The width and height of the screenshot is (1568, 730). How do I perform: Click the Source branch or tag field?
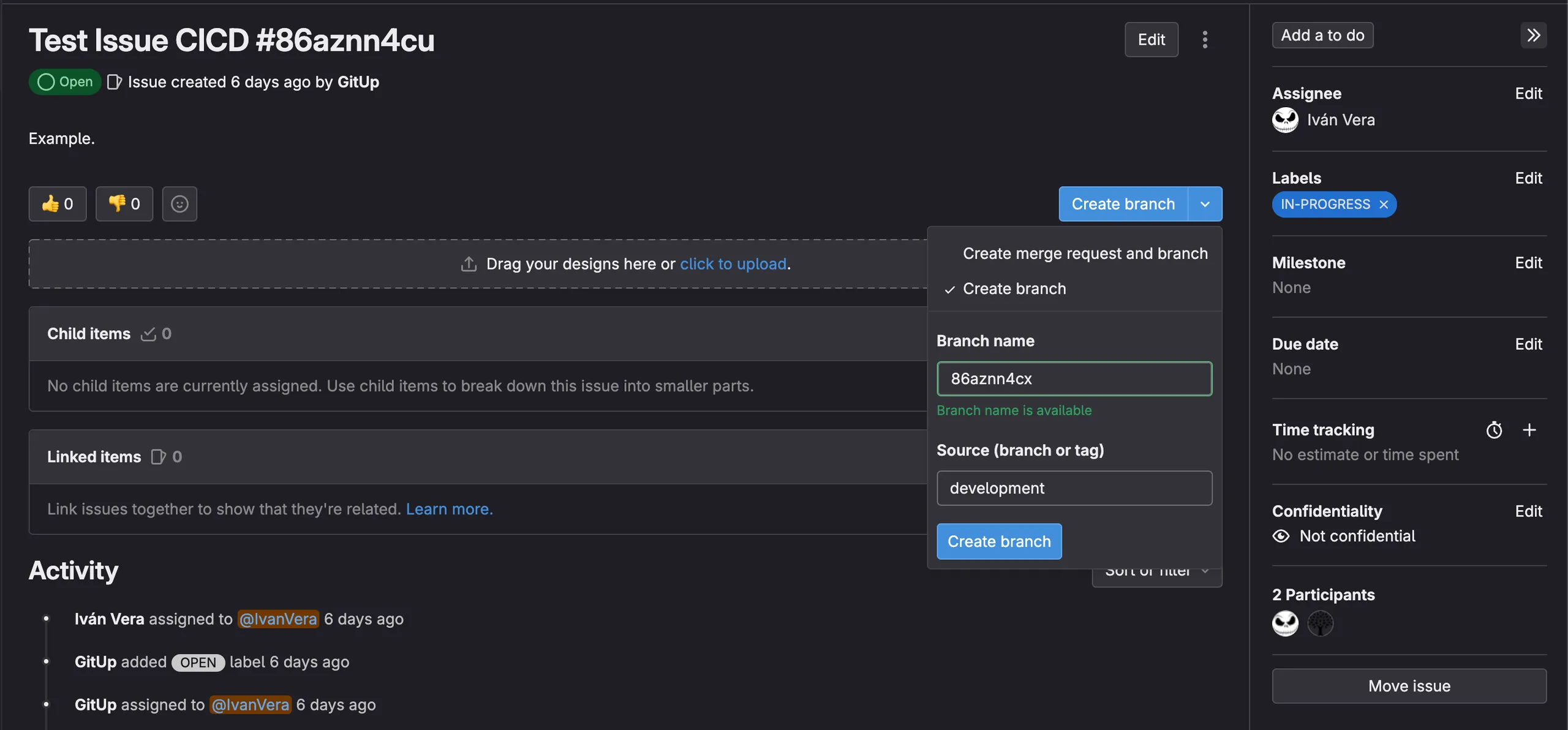(x=1074, y=488)
